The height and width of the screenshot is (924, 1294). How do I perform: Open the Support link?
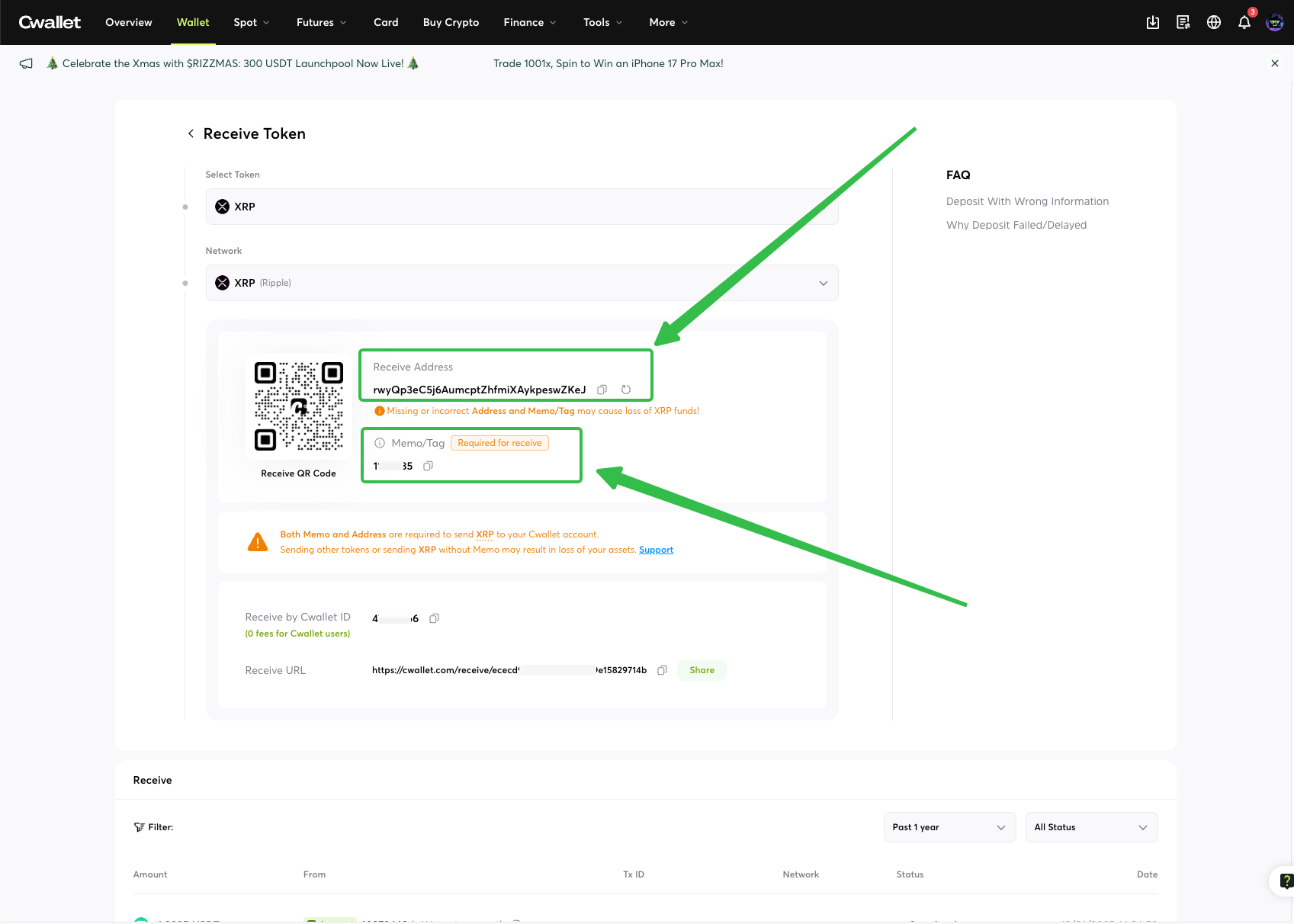[x=656, y=550]
